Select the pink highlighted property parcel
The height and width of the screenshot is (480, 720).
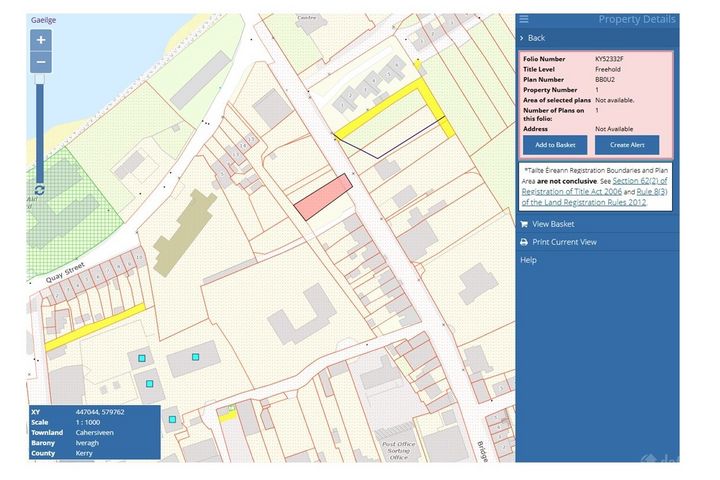click(x=323, y=197)
